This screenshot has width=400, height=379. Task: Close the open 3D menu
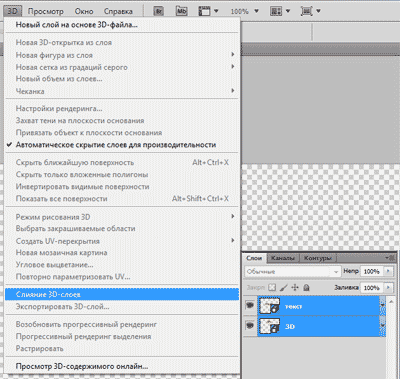[12, 11]
